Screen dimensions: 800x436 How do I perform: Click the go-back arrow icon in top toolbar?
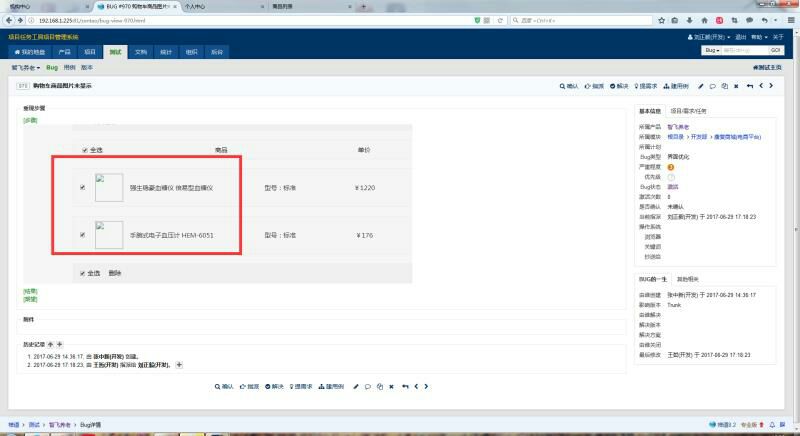click(749, 87)
